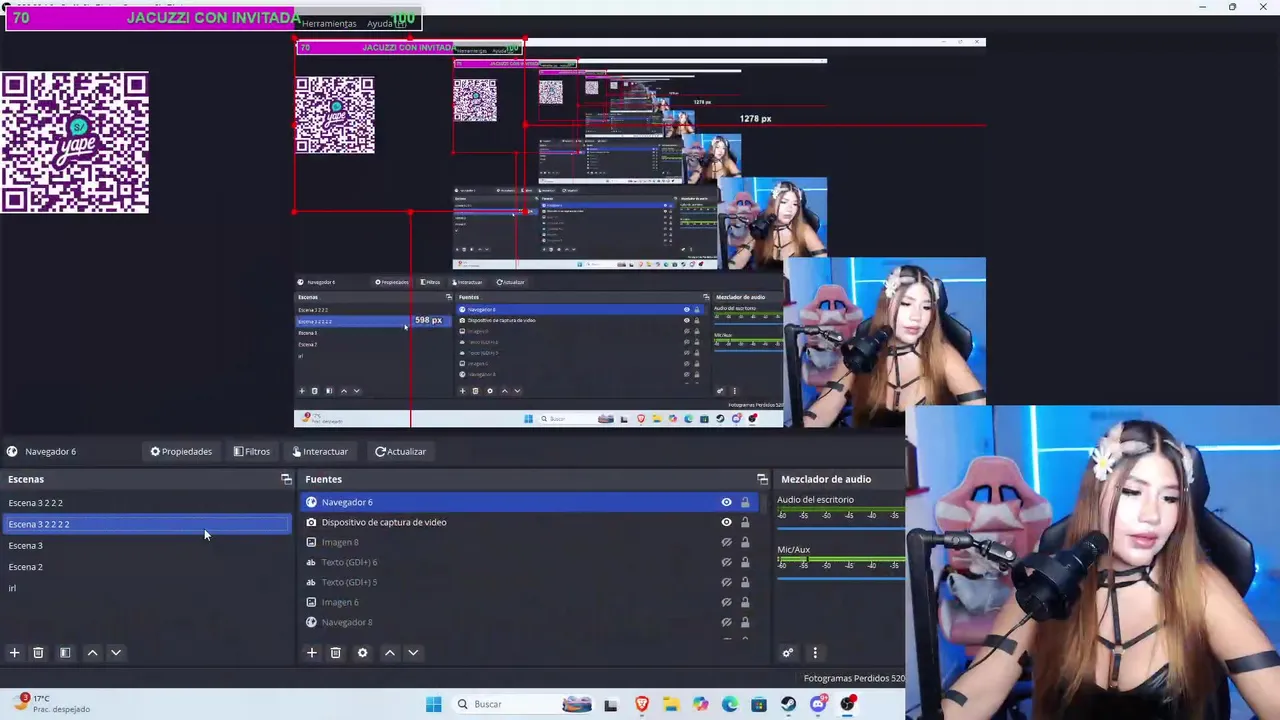Delete selected scene with trash icon
Viewport: 1280px width, 720px height.
click(38, 653)
